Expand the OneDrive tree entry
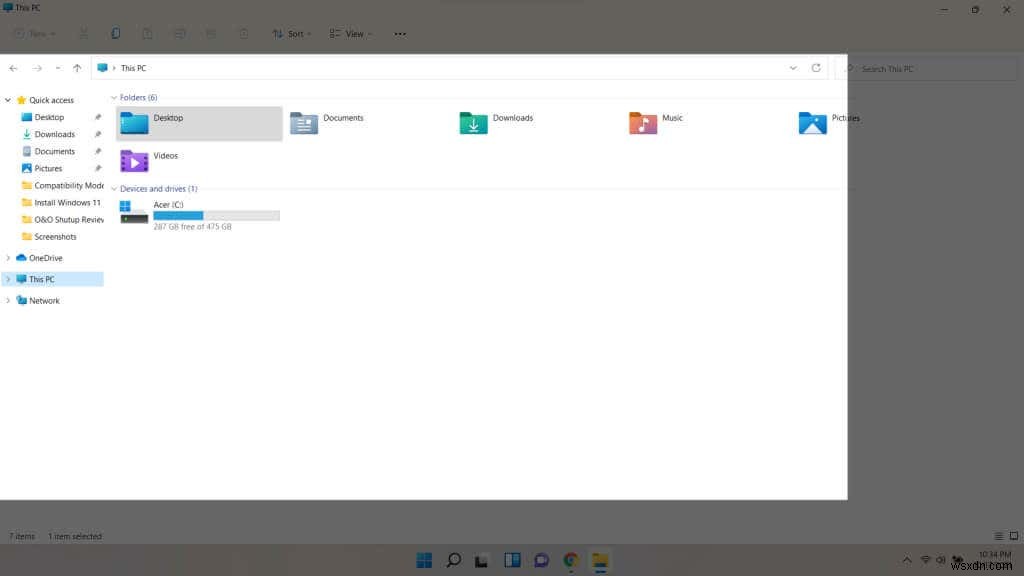Image resolution: width=1024 pixels, height=576 pixels. point(9,257)
